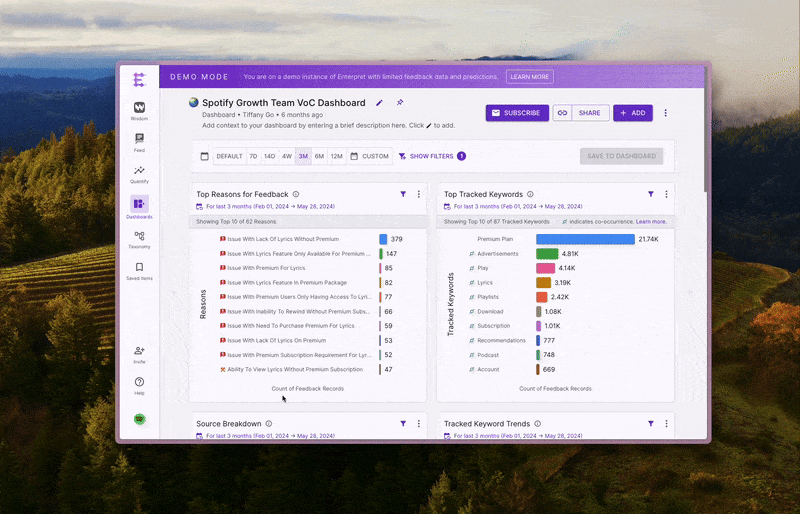Edit dashboard title with pencil icon
The width and height of the screenshot is (800, 514).
tap(379, 103)
